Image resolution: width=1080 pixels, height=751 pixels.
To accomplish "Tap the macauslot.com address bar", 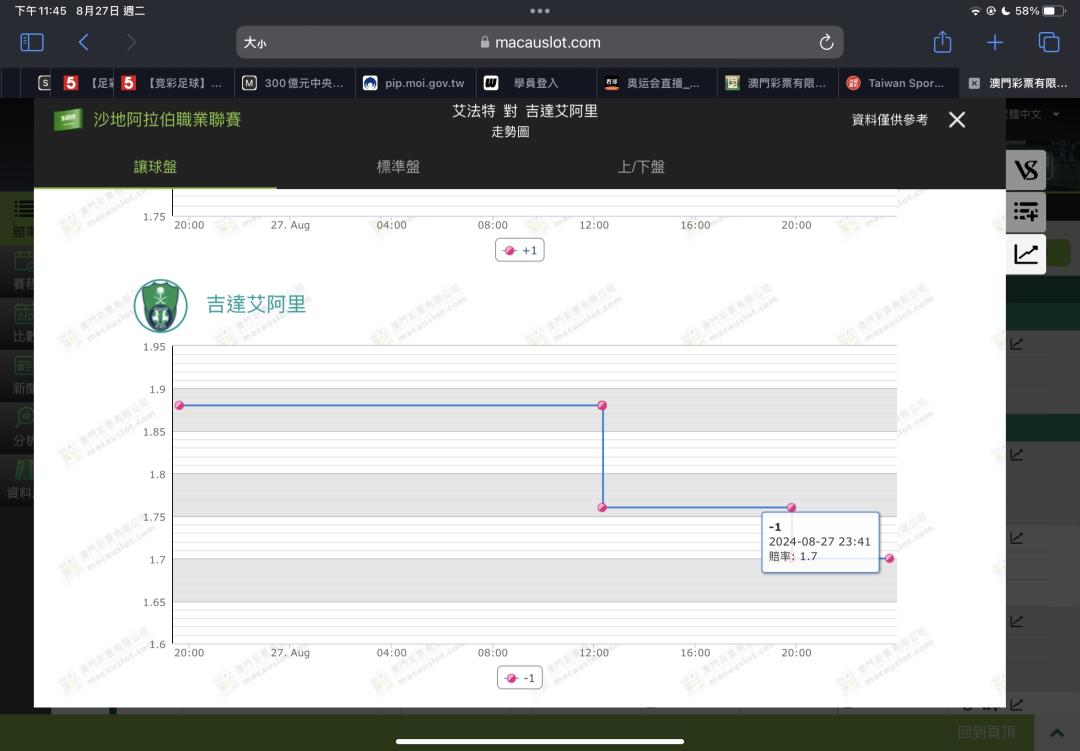I will pyautogui.click(x=540, y=43).
